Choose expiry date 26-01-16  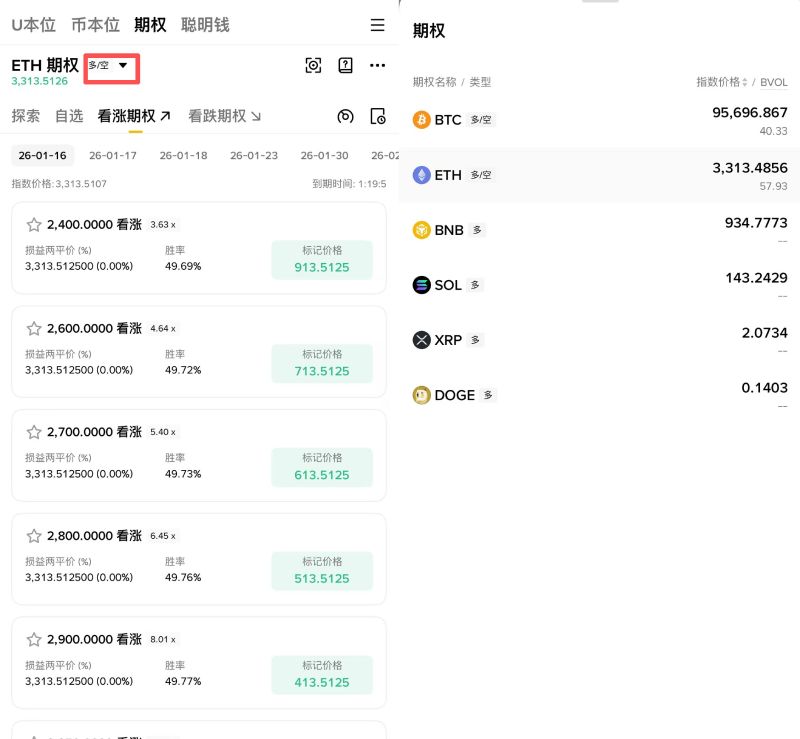(42, 155)
